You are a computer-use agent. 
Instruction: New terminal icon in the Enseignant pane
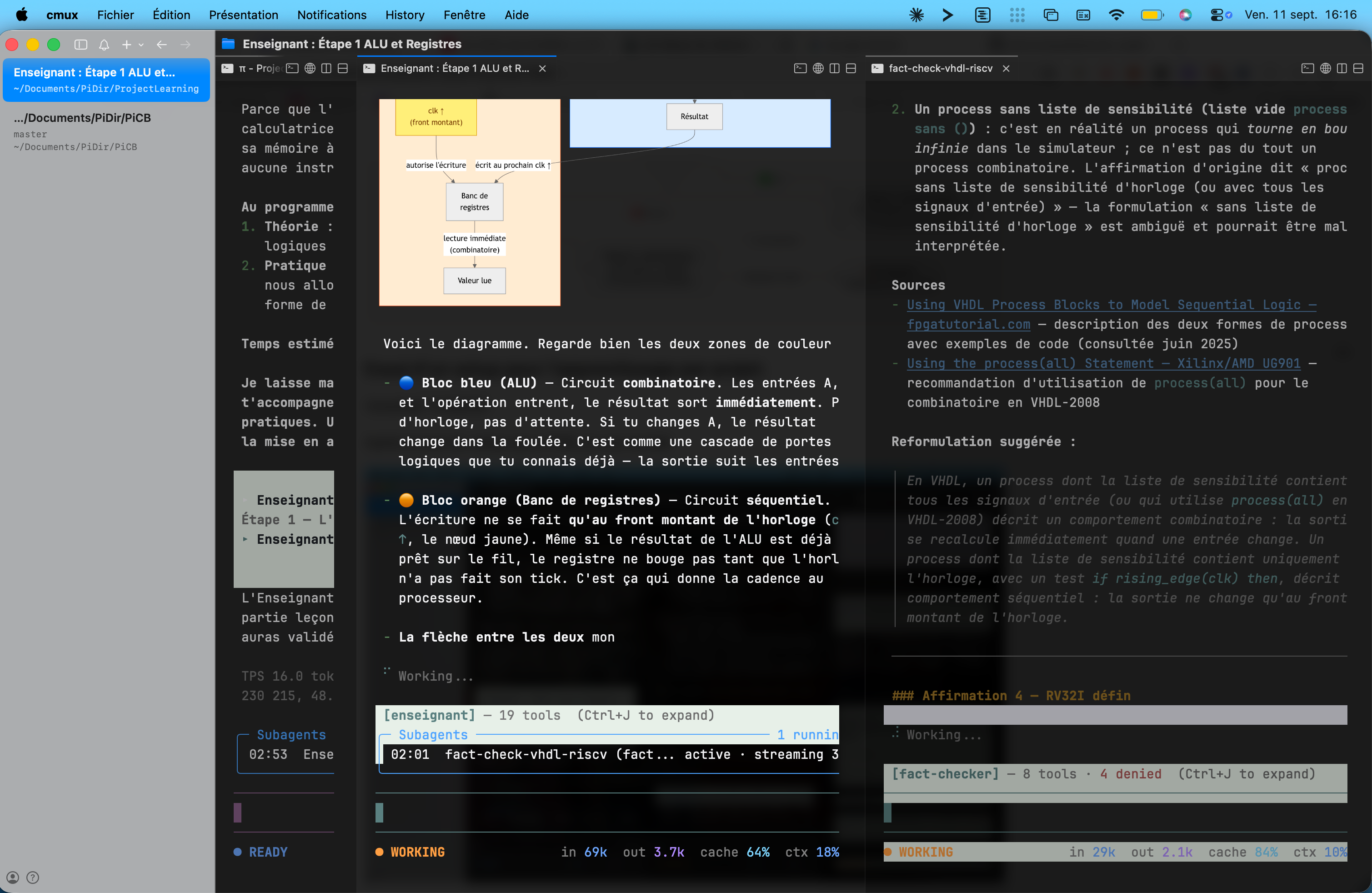click(x=800, y=68)
